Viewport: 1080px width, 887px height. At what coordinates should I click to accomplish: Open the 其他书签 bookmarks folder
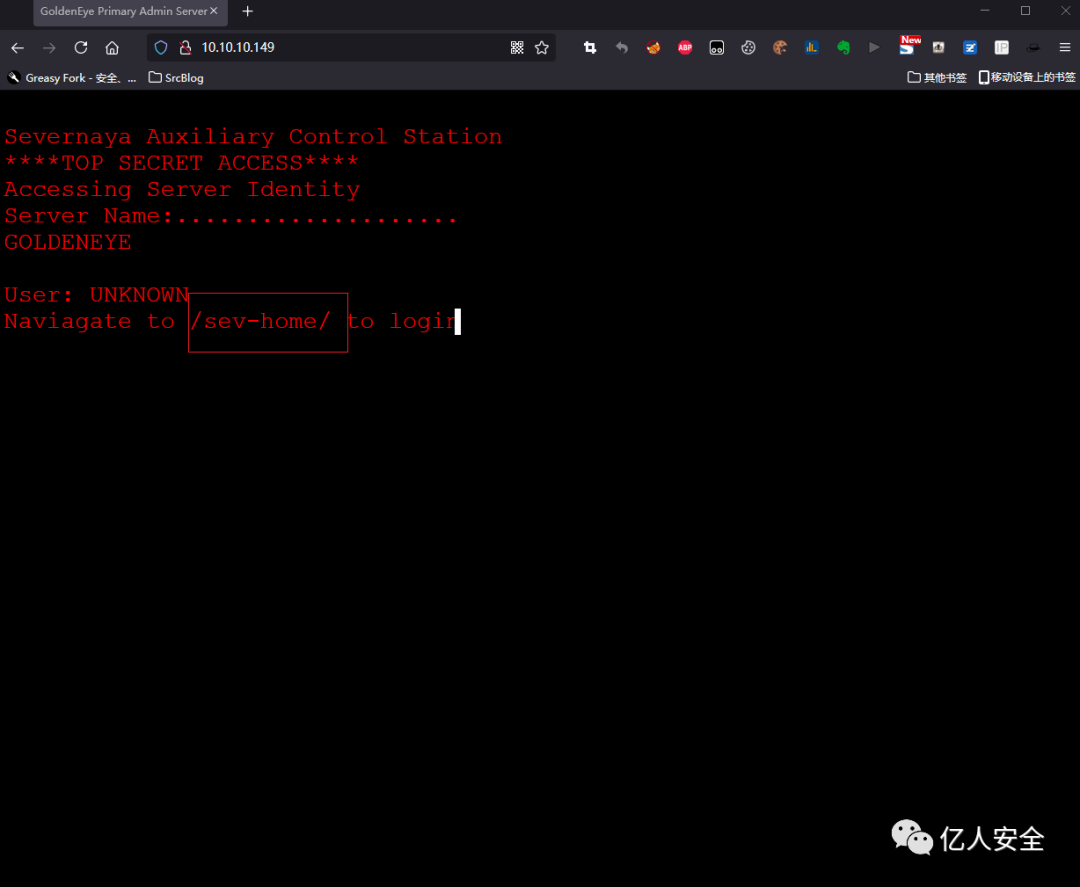click(937, 78)
